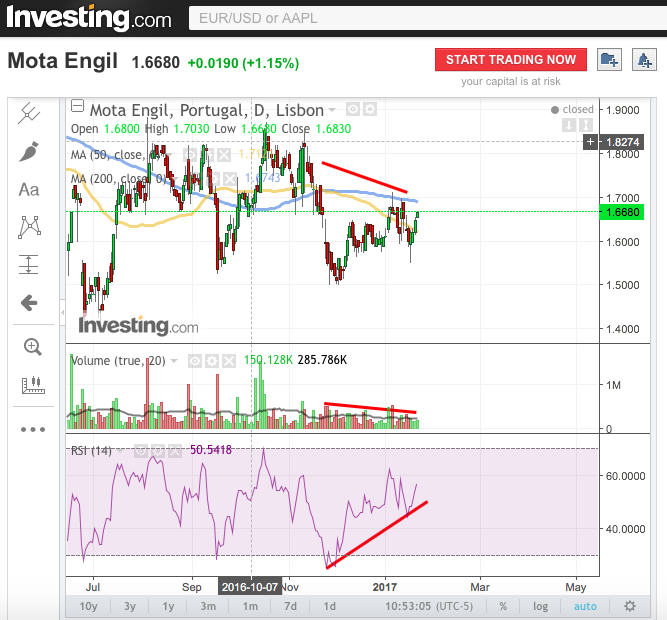667x620 pixels.
Task: Remove the MA 50 indicator
Action: pos(224,155)
